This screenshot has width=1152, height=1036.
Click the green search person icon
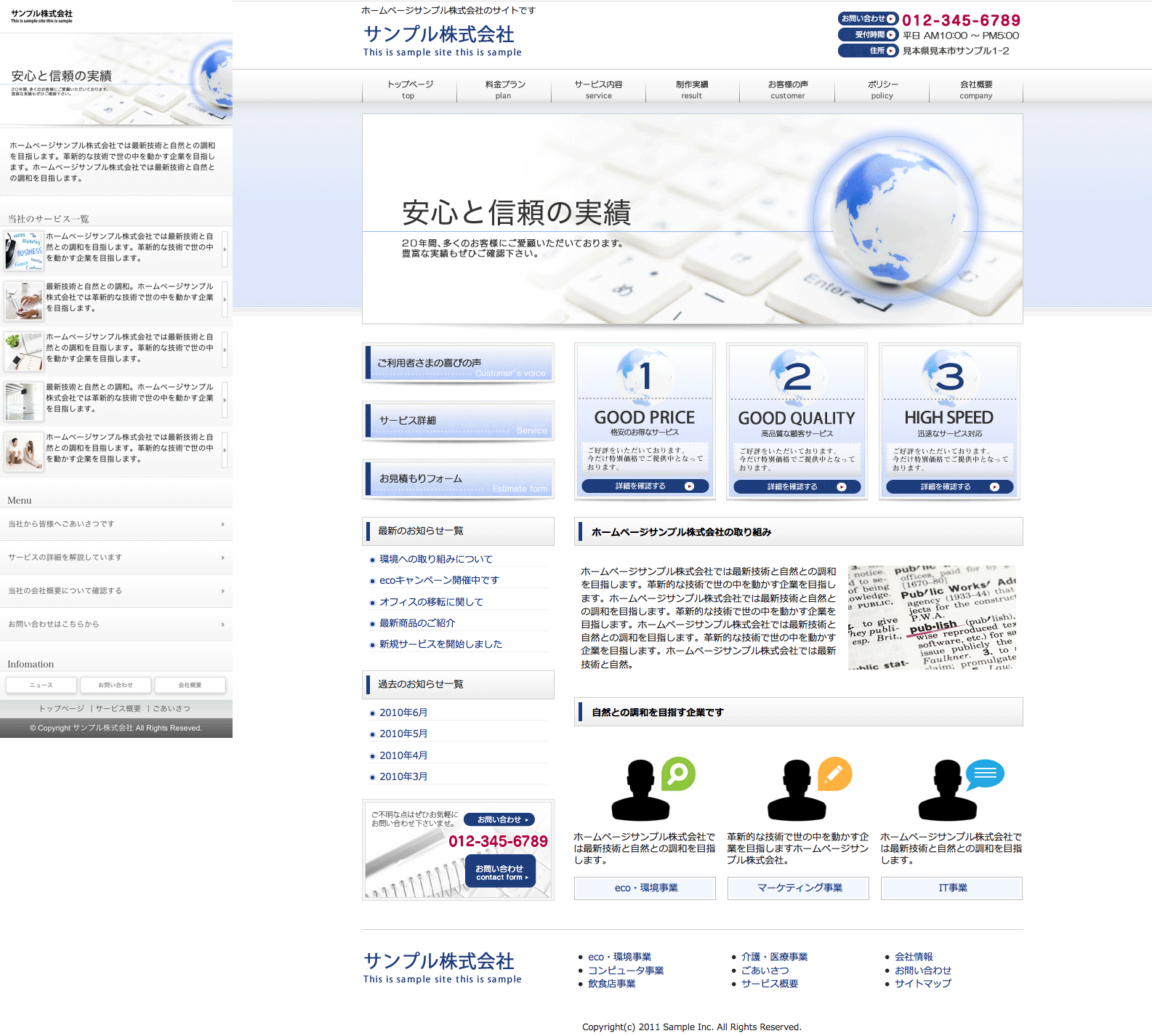(x=651, y=790)
